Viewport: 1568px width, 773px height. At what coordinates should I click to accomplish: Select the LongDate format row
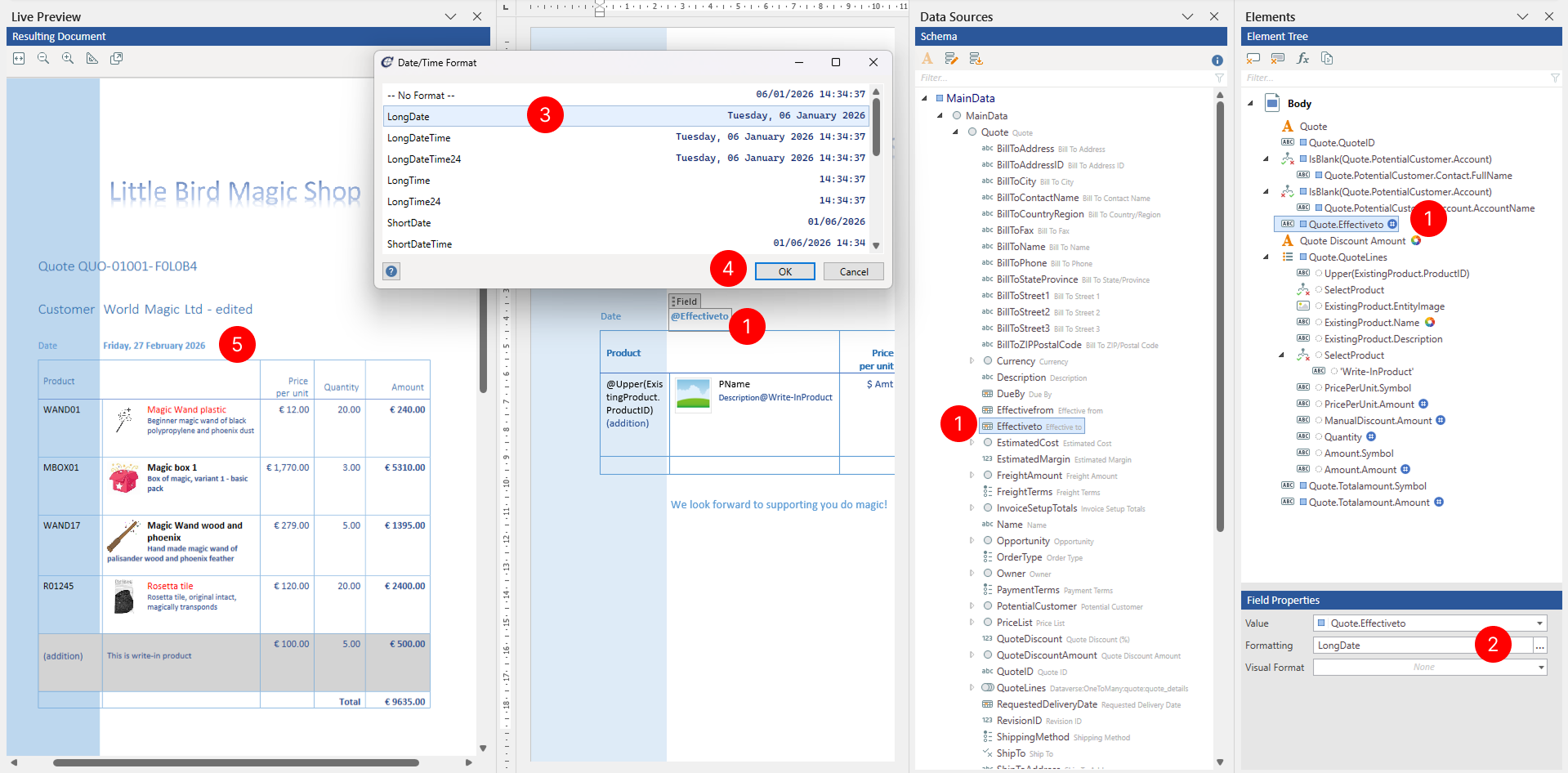click(626, 116)
